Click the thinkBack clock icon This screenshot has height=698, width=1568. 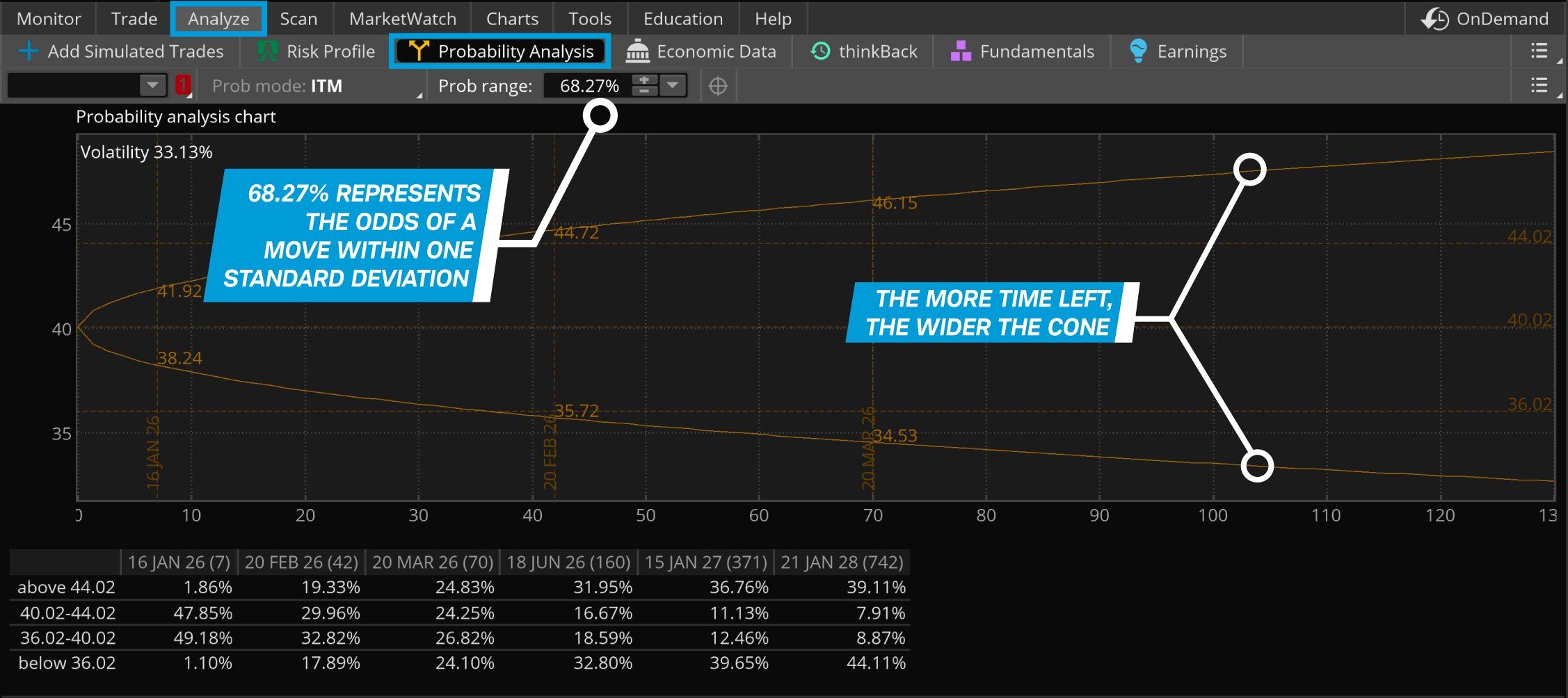pyautogui.click(x=819, y=51)
